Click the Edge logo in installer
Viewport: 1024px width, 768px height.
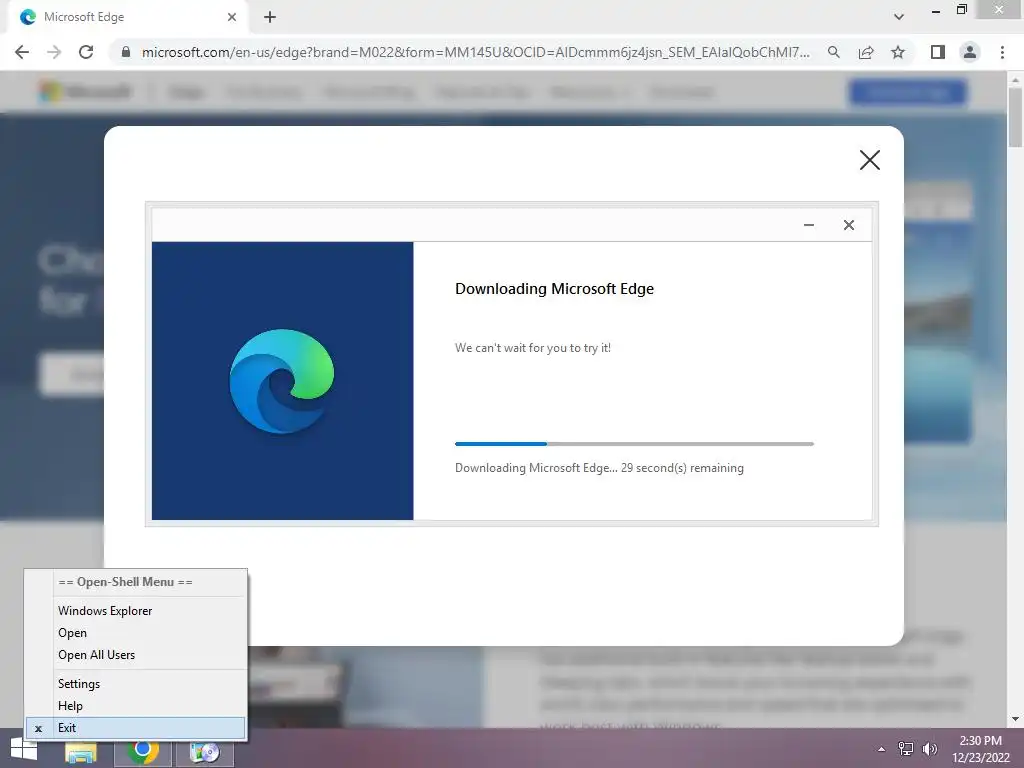click(282, 381)
